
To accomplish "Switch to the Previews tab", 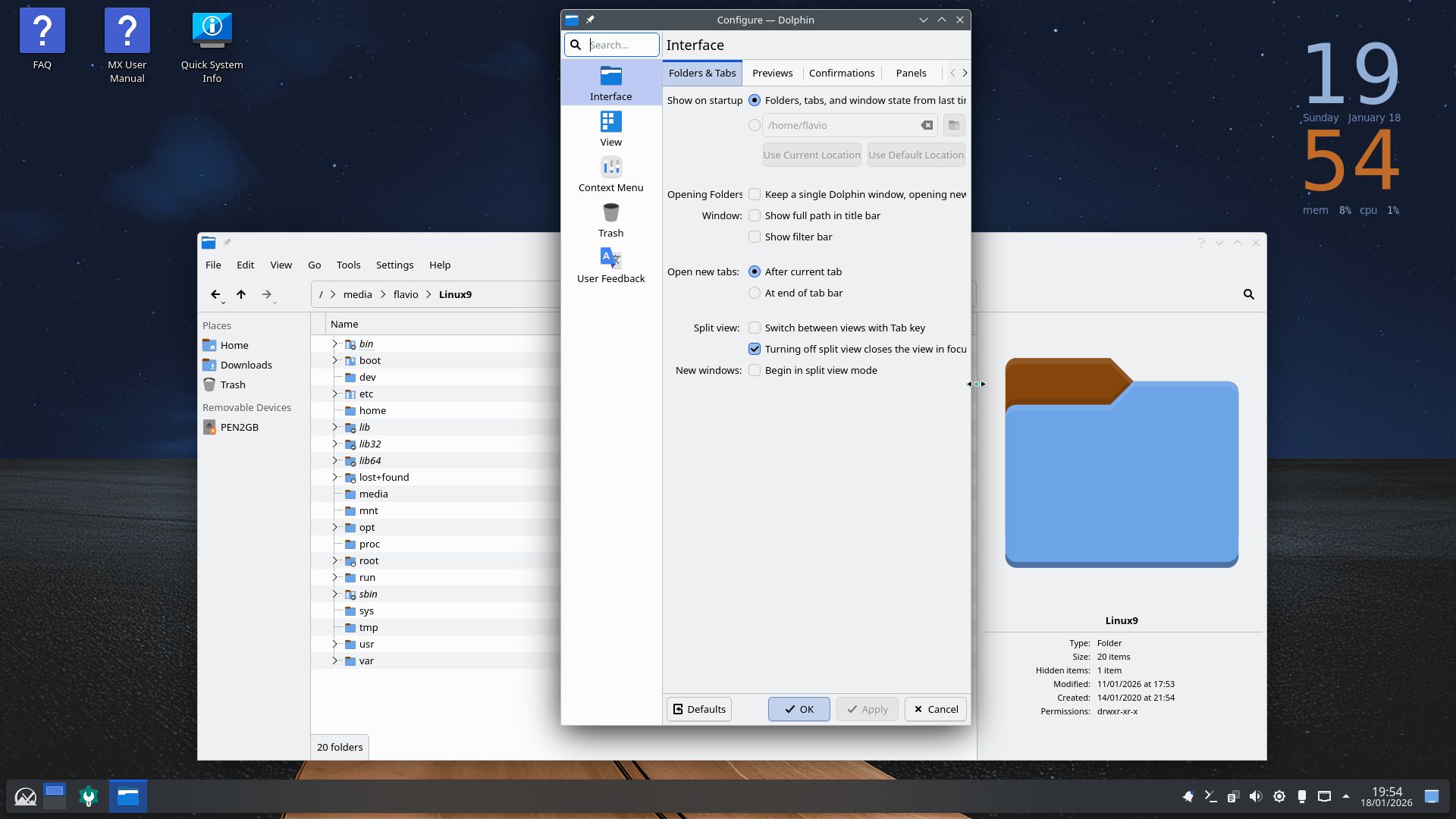I will coord(772,73).
